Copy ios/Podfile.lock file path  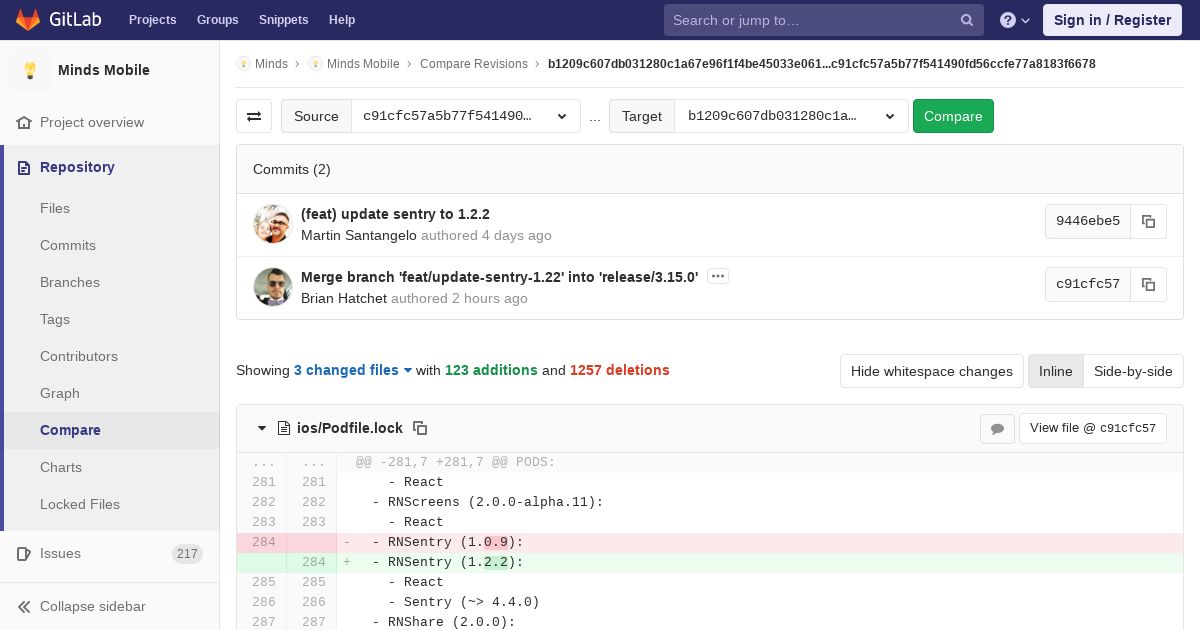(x=420, y=428)
